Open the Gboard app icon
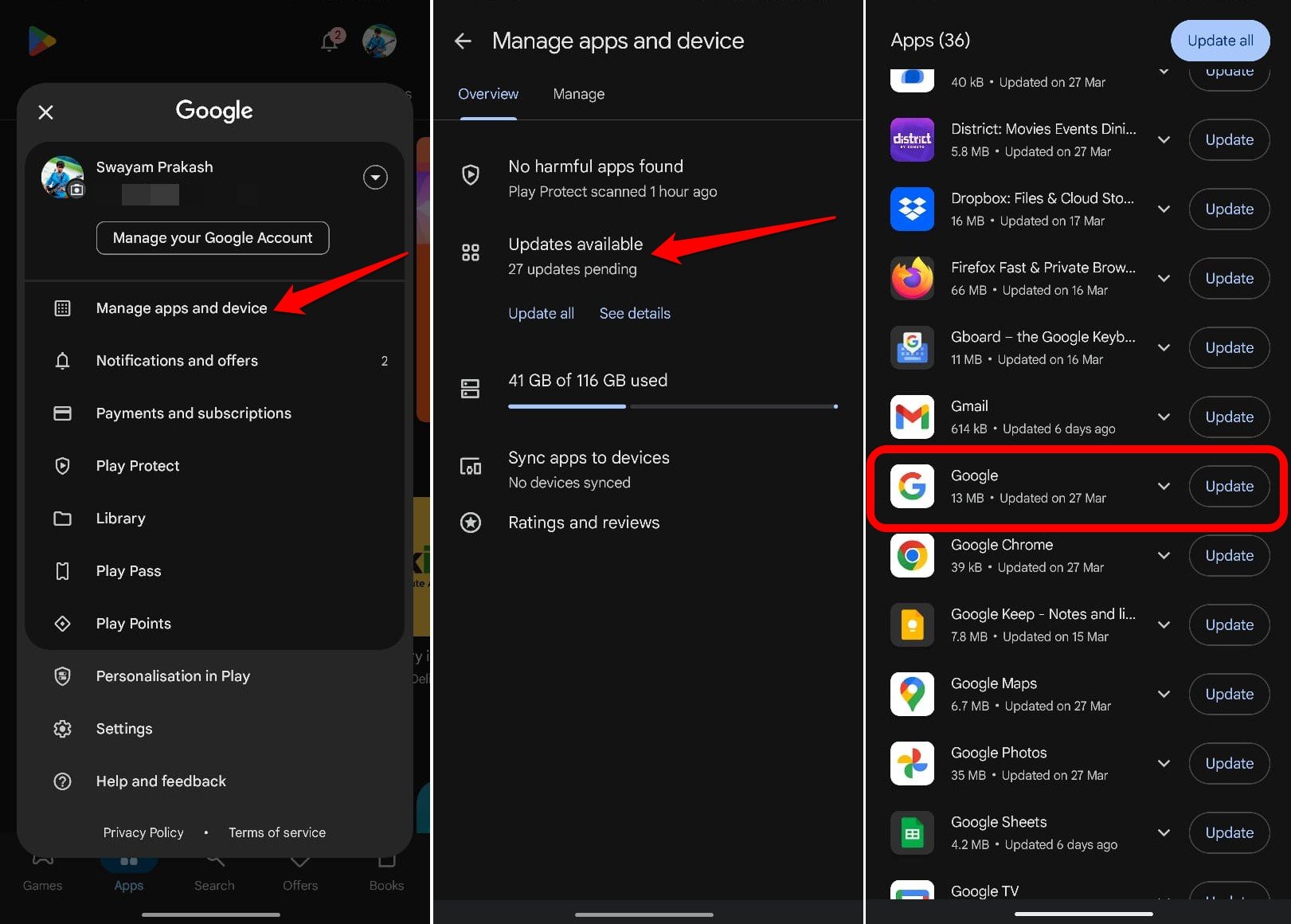Screen dimensions: 1291x924 tap(912, 347)
